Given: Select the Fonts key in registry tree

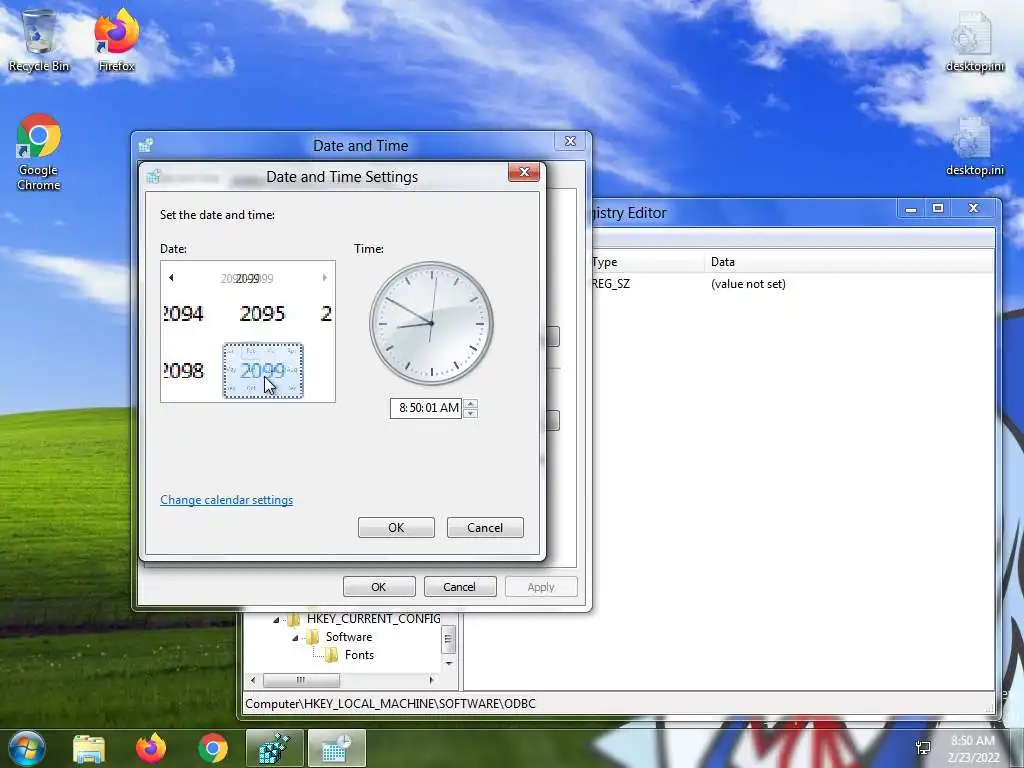Looking at the screenshot, I should click(359, 655).
